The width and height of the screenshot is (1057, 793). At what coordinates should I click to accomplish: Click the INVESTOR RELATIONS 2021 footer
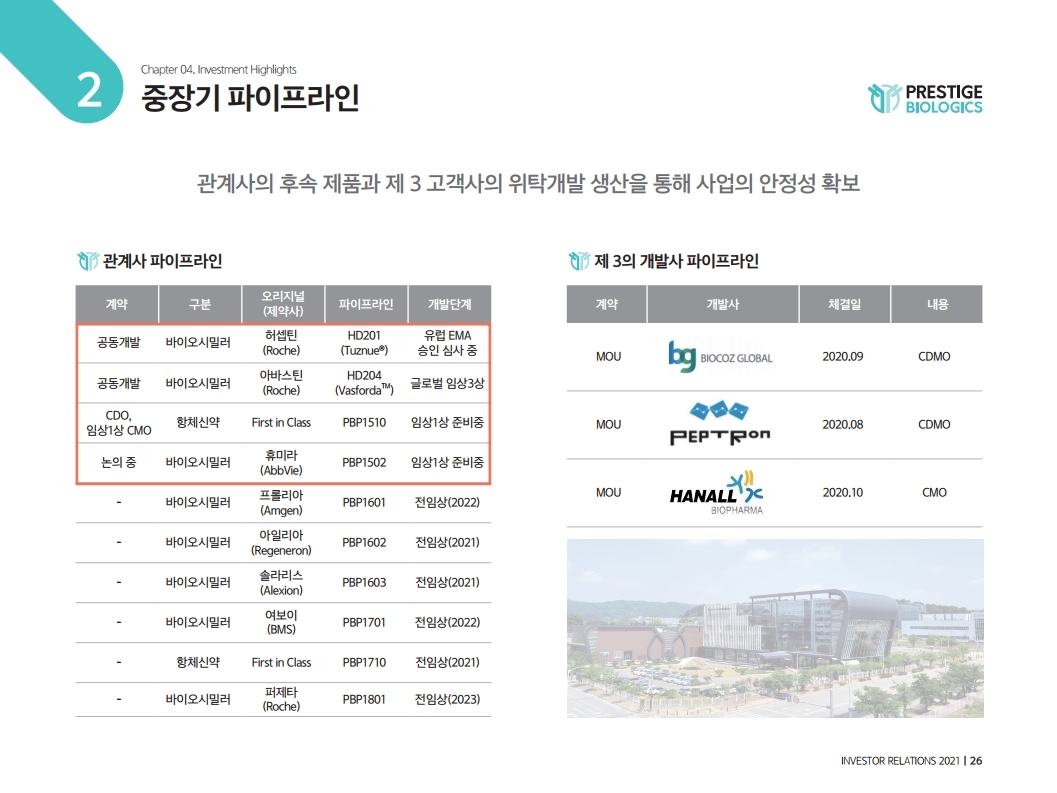(x=900, y=761)
